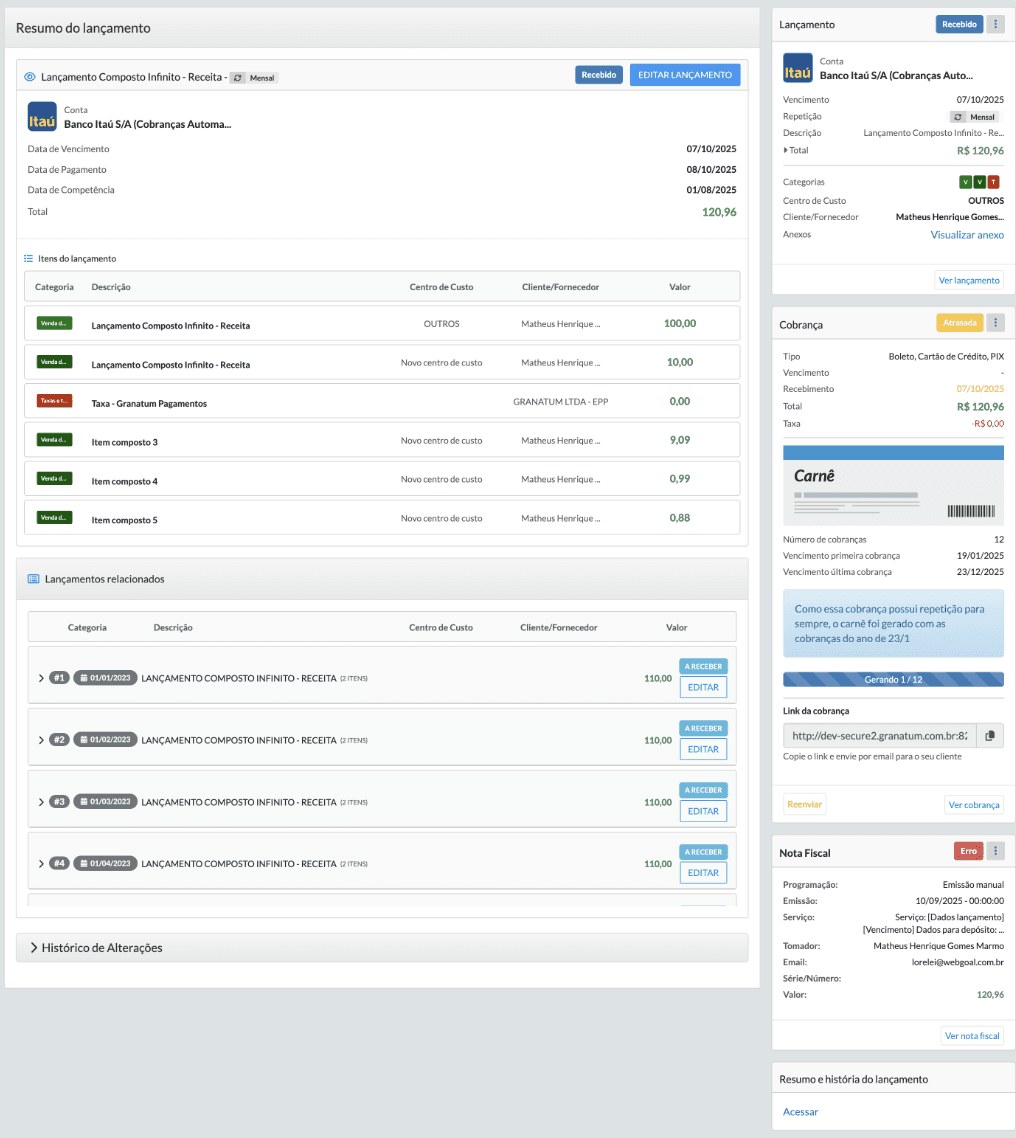Expand related entry #3
This screenshot has height=1138, width=1016.
tap(41, 802)
